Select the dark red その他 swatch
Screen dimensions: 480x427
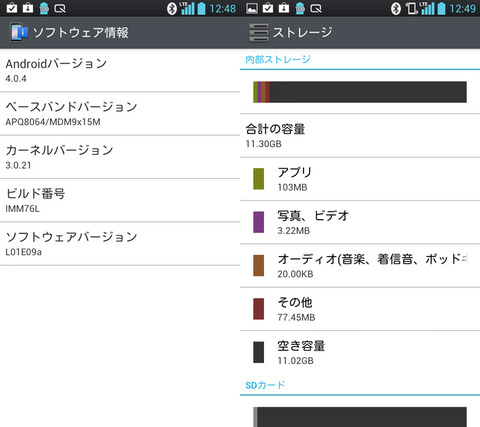(259, 309)
